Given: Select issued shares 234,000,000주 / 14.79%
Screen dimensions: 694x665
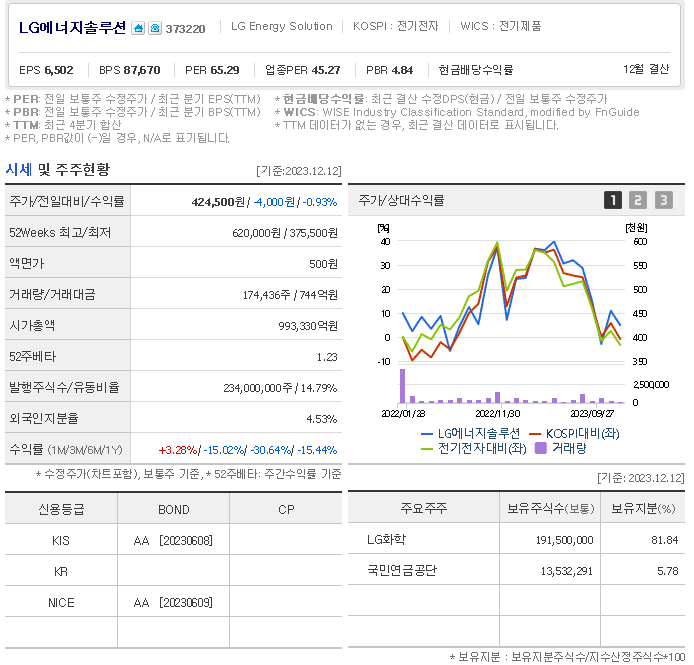Looking at the screenshot, I should 280,388.
